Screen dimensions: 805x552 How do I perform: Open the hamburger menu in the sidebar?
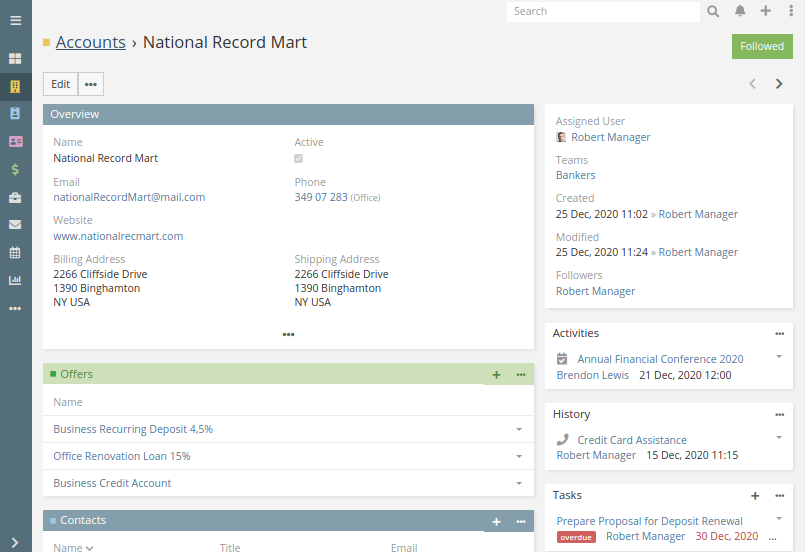point(15,21)
